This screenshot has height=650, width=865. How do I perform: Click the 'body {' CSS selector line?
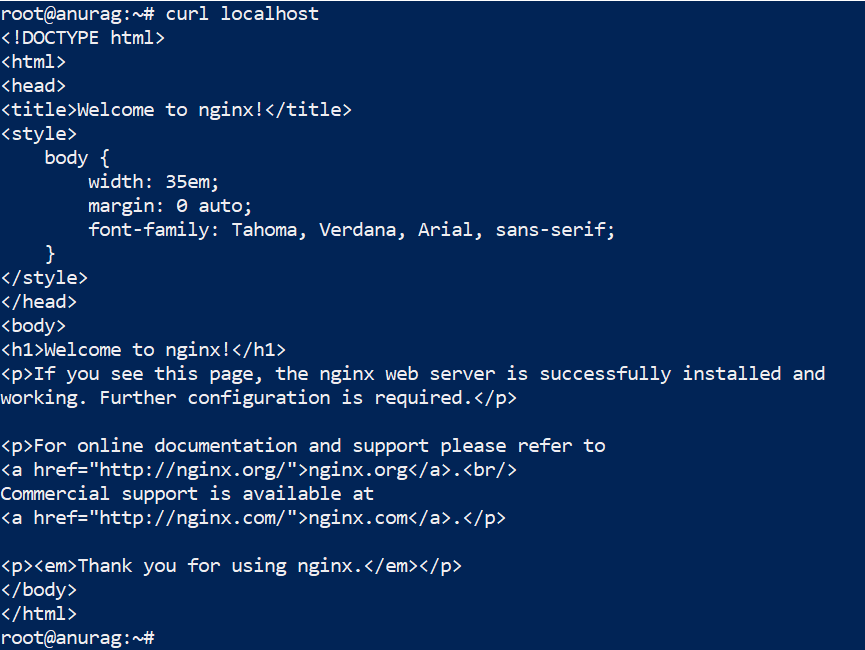(x=77, y=158)
